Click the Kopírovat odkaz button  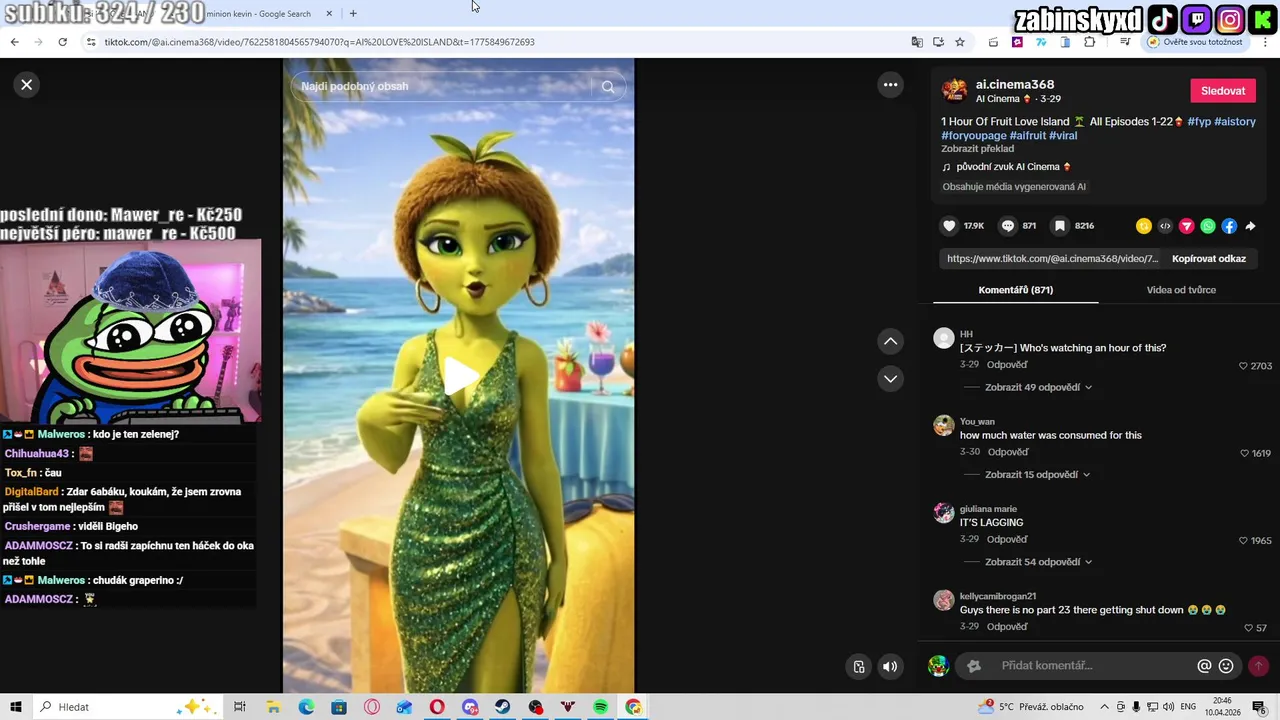coord(1209,258)
